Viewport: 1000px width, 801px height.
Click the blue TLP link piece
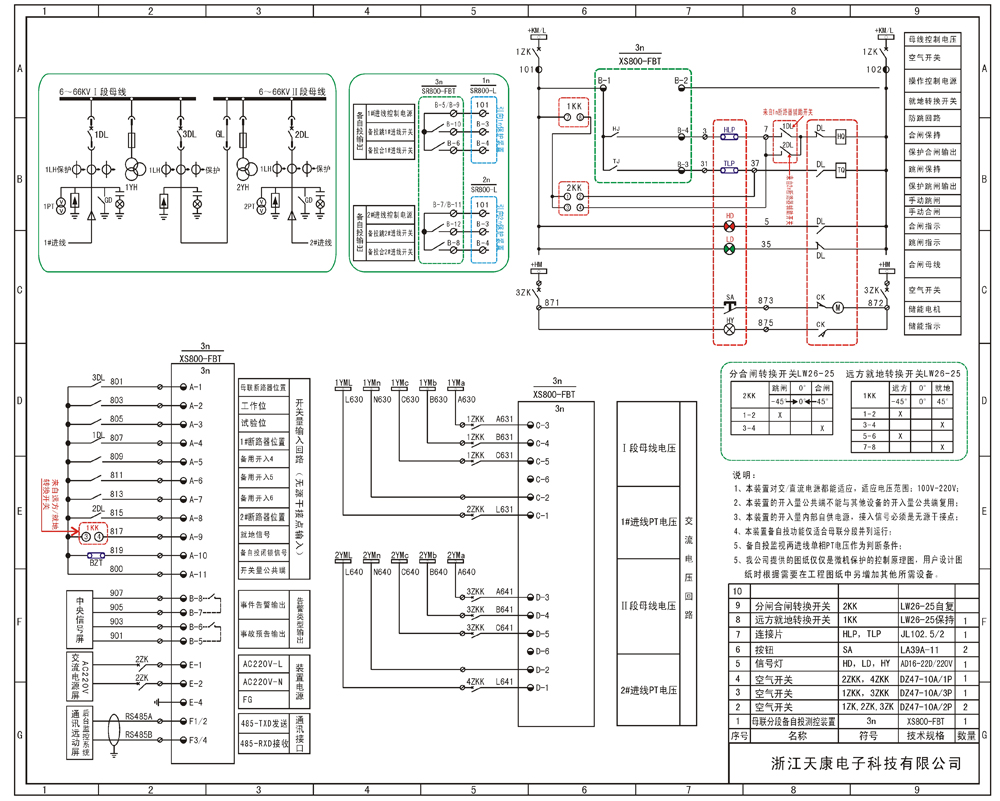pos(730,170)
